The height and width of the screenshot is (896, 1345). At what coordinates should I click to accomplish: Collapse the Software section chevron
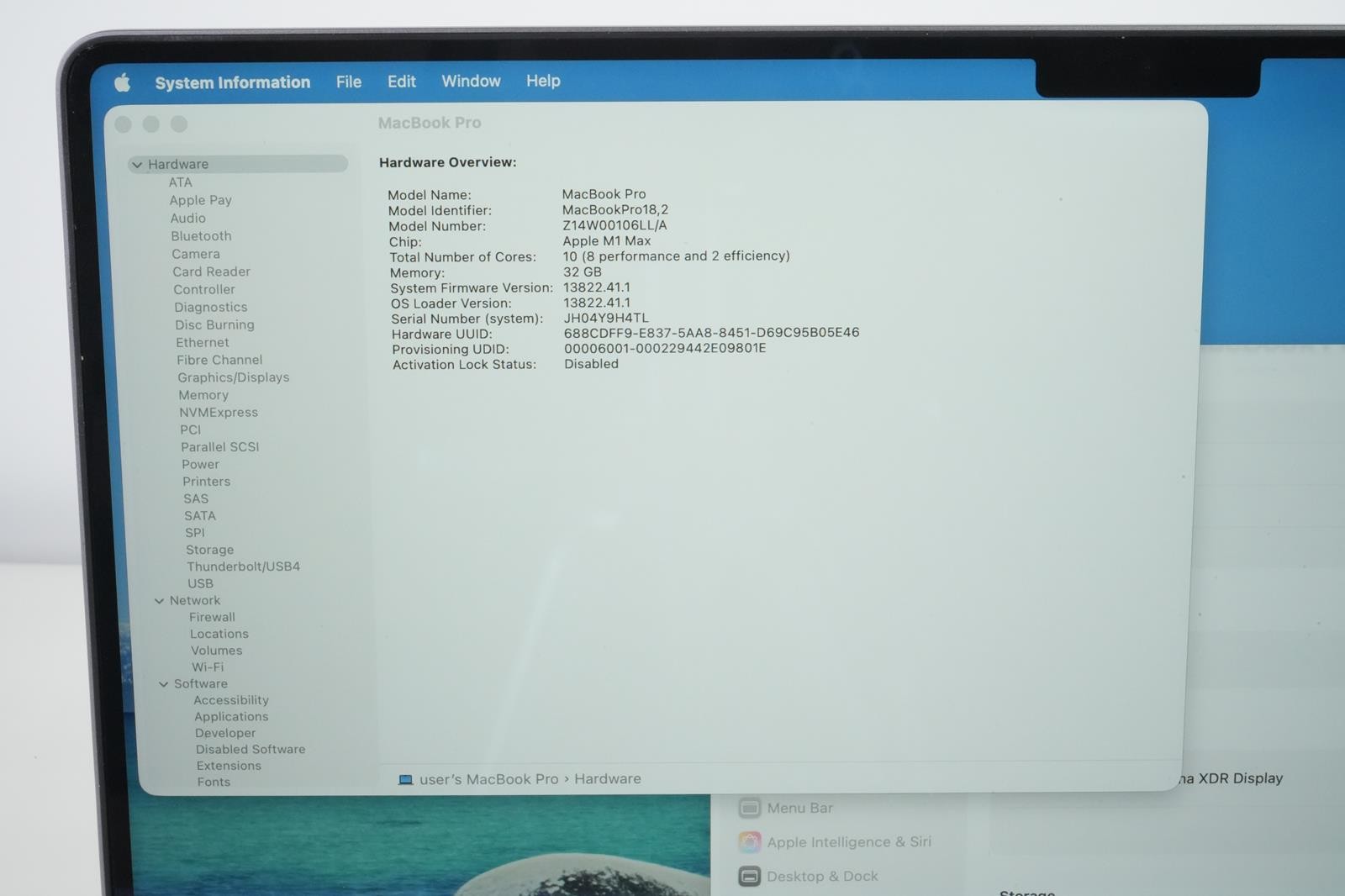(163, 684)
